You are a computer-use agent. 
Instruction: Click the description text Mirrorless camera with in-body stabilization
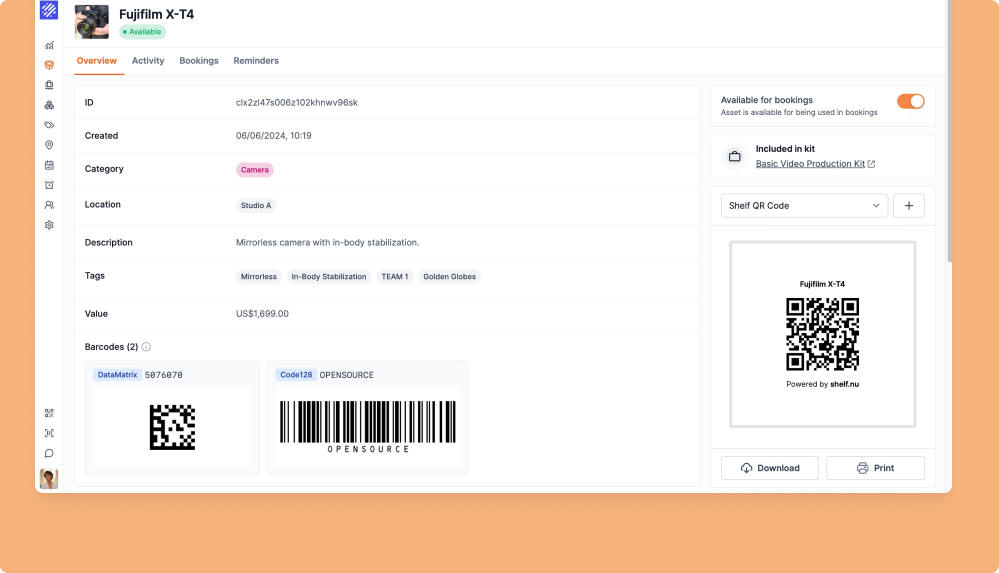[327, 242]
